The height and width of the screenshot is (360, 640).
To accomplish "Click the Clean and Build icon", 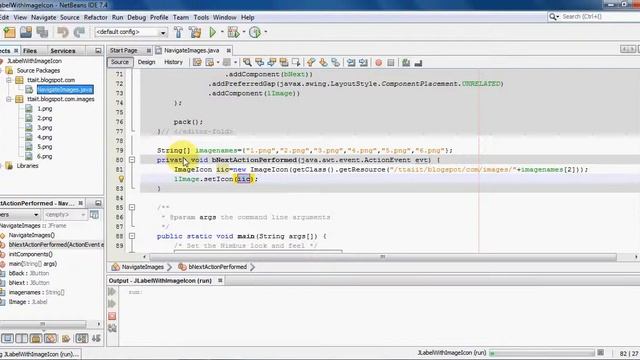I will tap(195, 32).
